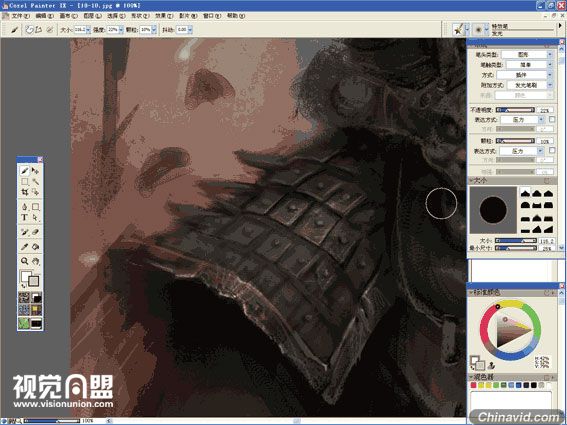Viewport: 567px width, 425px height.
Task: Open the 效果 Effects menu
Action: click(x=164, y=16)
